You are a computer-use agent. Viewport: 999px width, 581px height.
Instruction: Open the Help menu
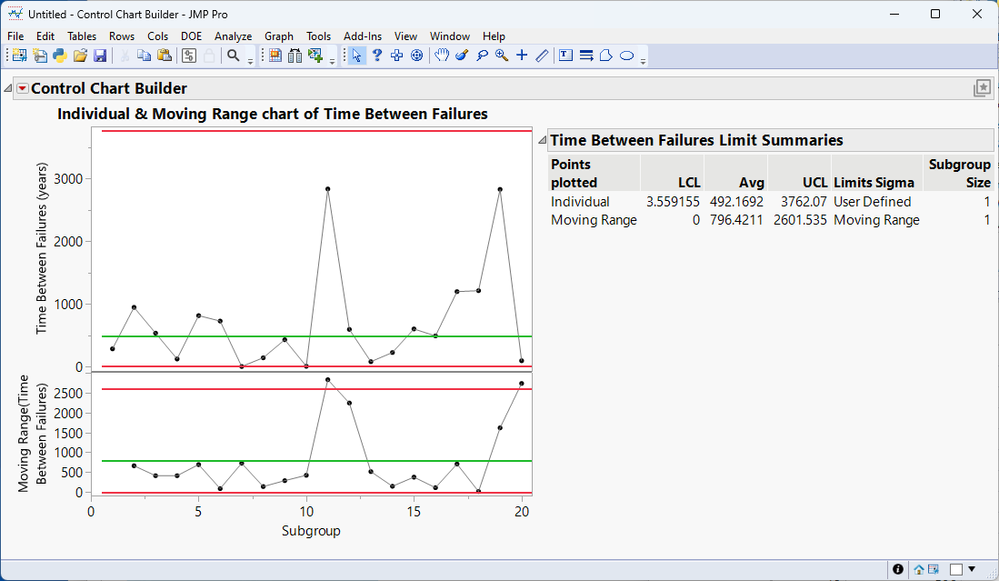494,36
